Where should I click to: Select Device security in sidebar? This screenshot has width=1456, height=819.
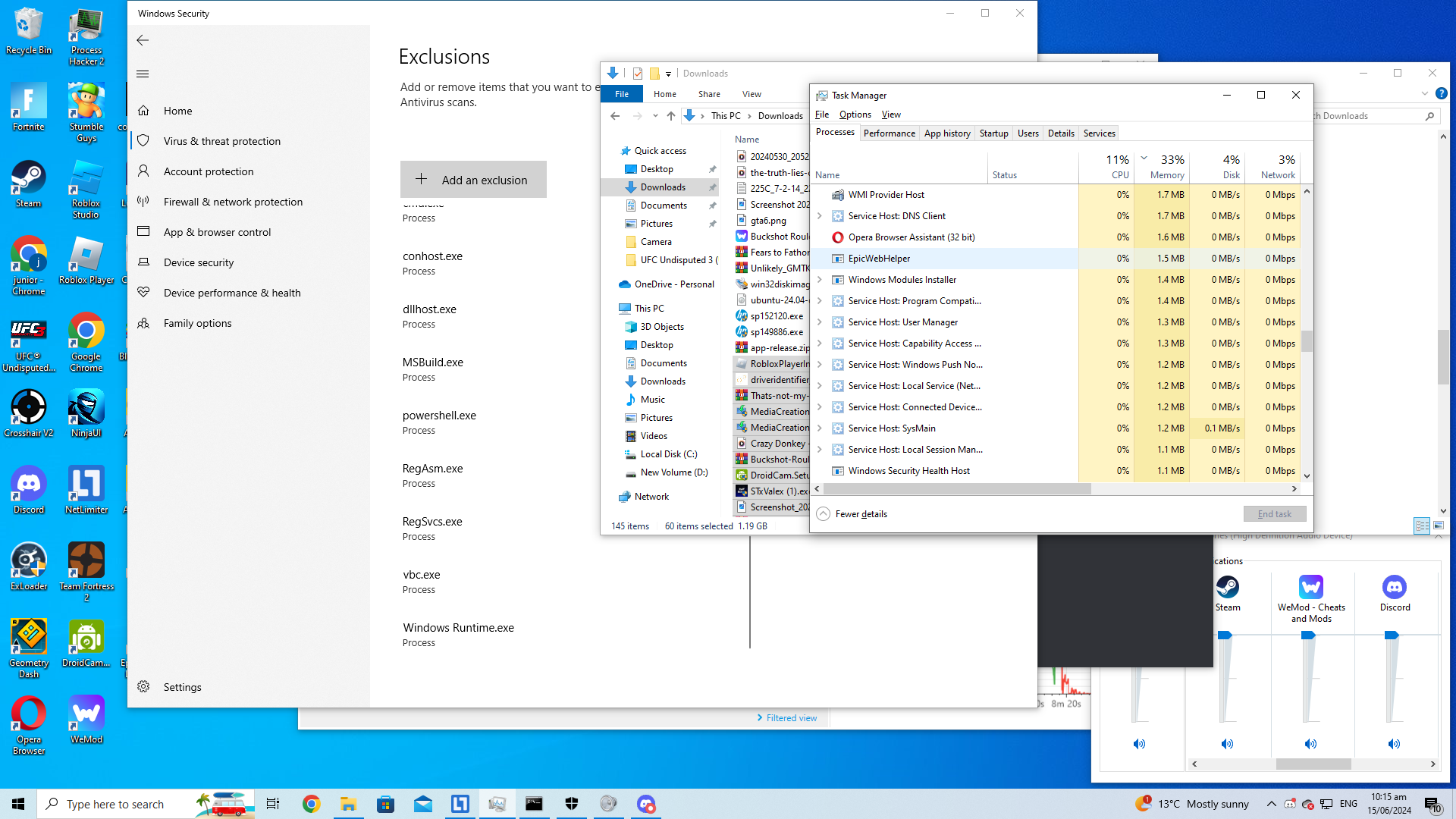pyautogui.click(x=198, y=262)
